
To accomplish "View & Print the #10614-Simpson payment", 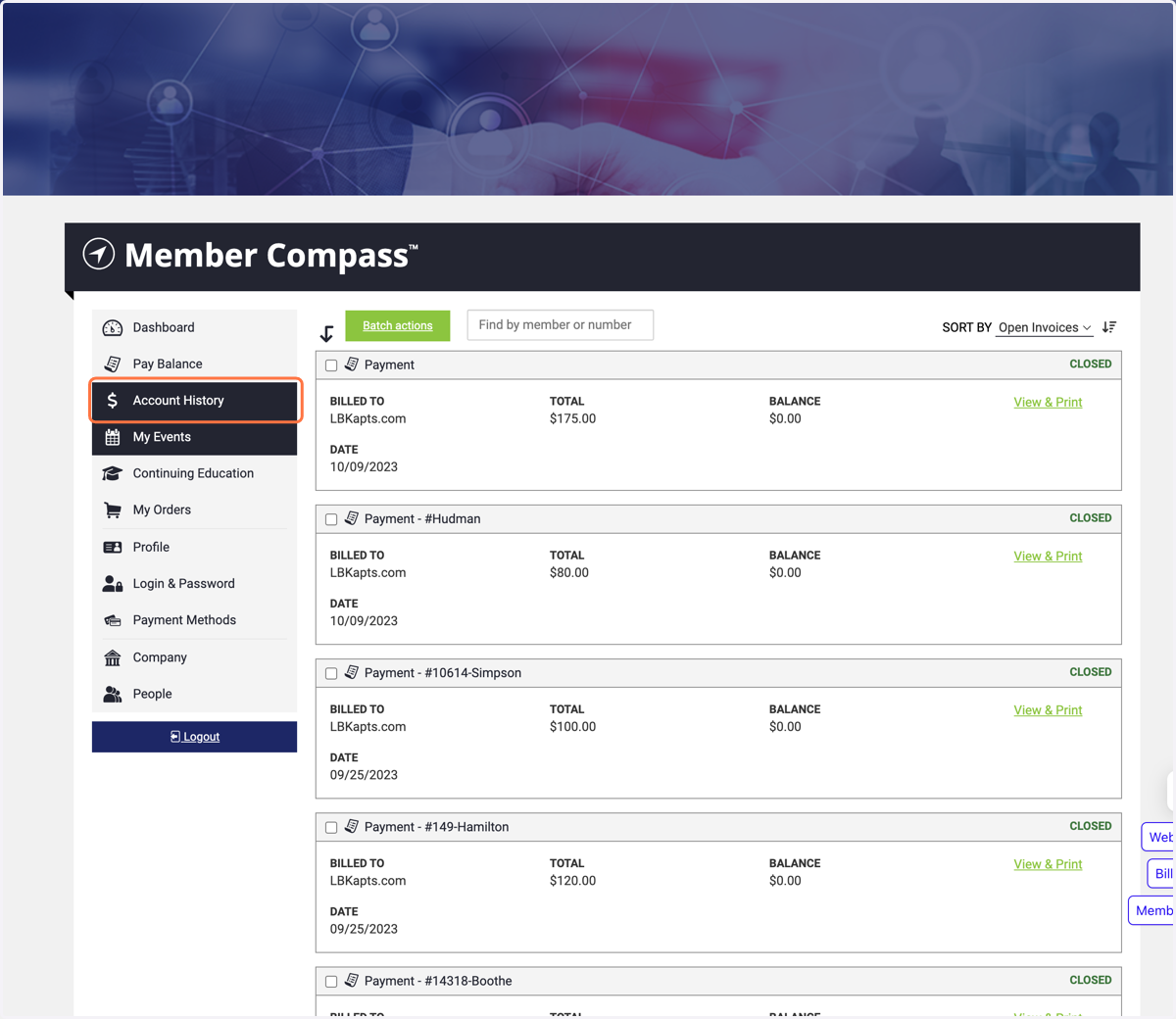I will click(x=1048, y=710).
